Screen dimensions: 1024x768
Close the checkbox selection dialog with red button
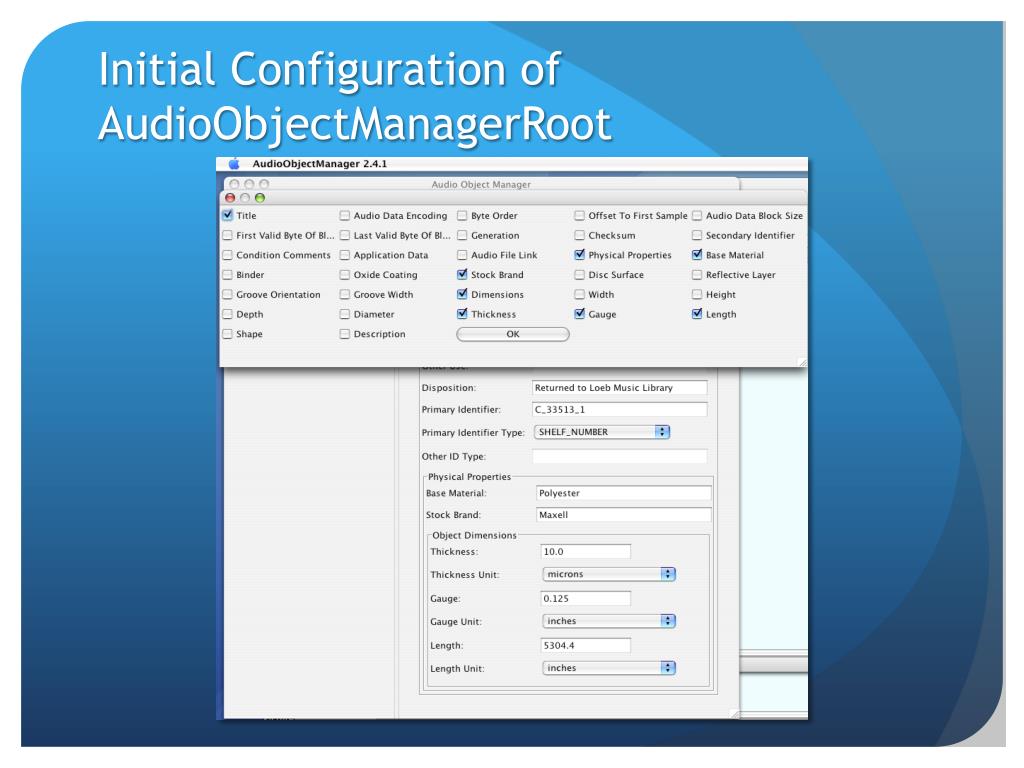click(x=231, y=198)
